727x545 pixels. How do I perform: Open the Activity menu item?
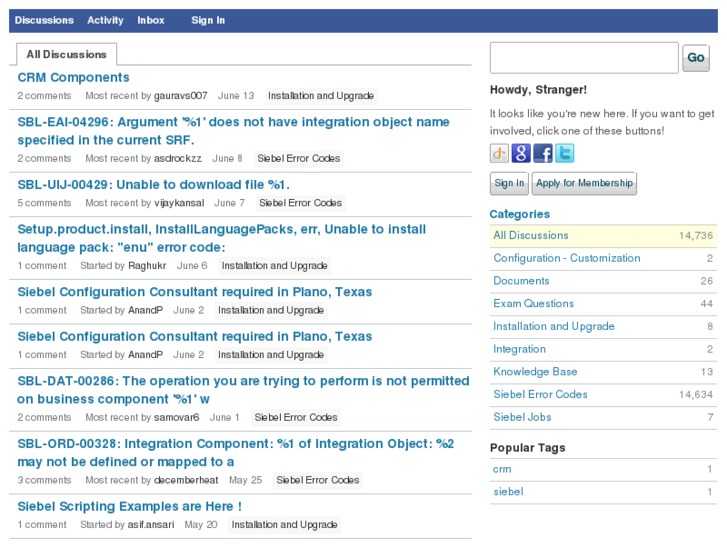pyautogui.click(x=105, y=20)
